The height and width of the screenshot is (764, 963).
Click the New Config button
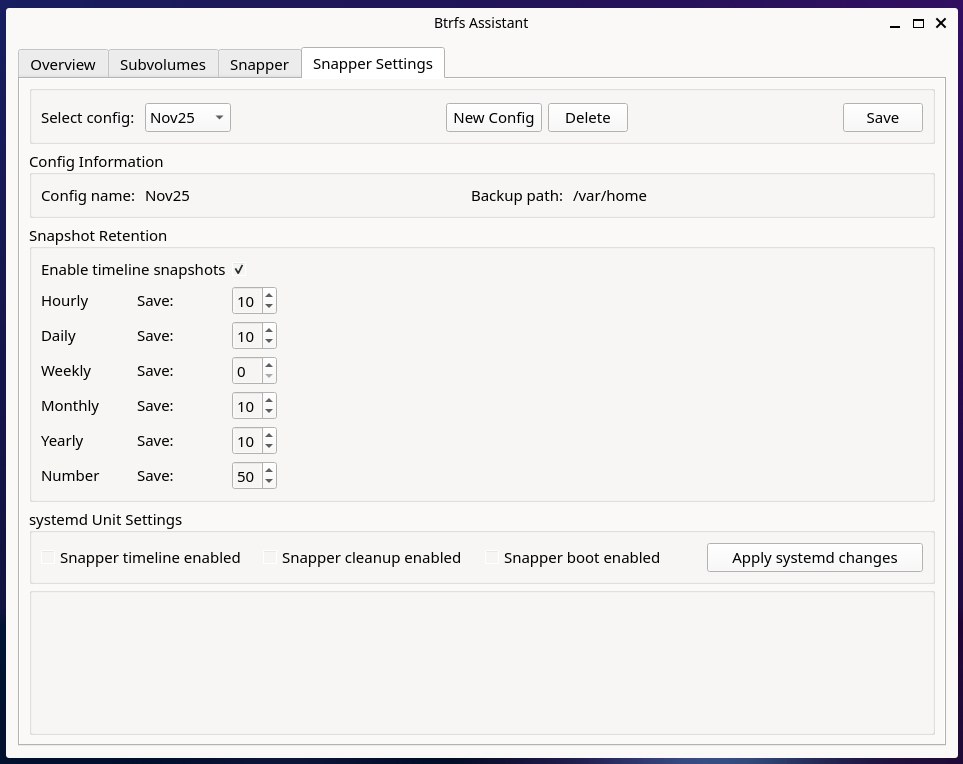coord(494,117)
